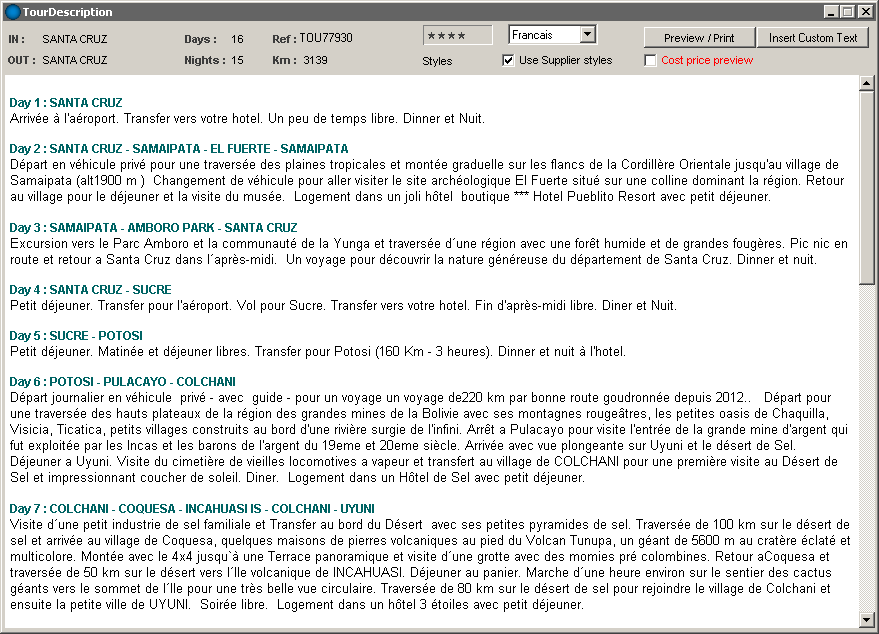The height and width of the screenshot is (634, 879).
Task: Click the TourDescription application icon in title bar
Action: (x=12, y=12)
